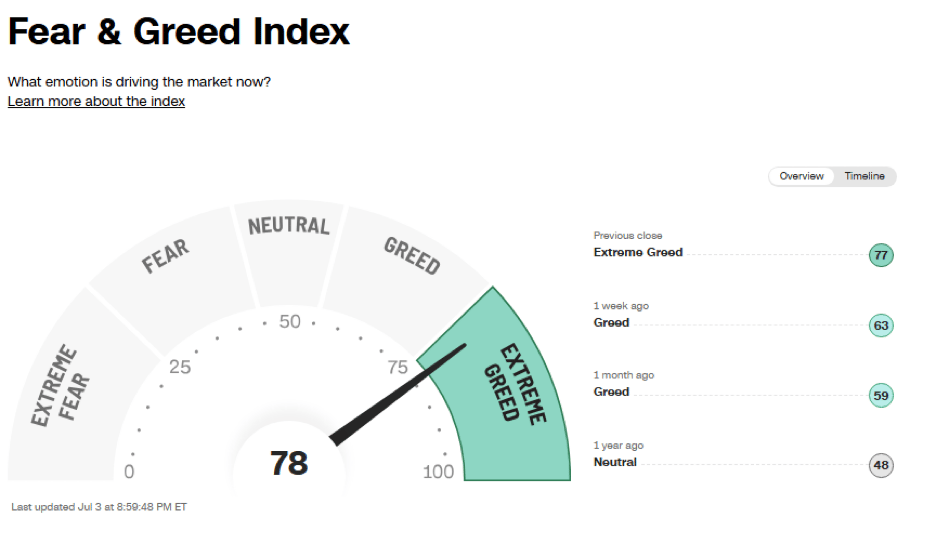Click the 1 year ago badge showing 48
936x544 pixels.
tap(880, 465)
